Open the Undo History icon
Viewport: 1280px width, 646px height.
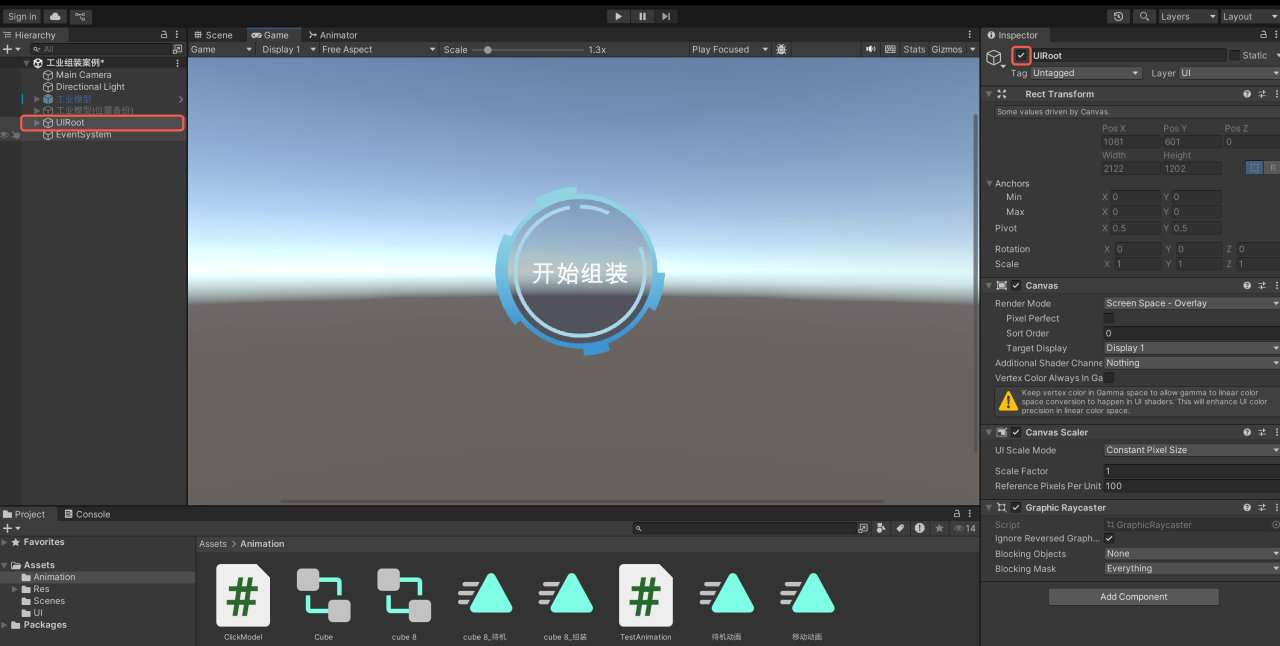(x=1118, y=16)
